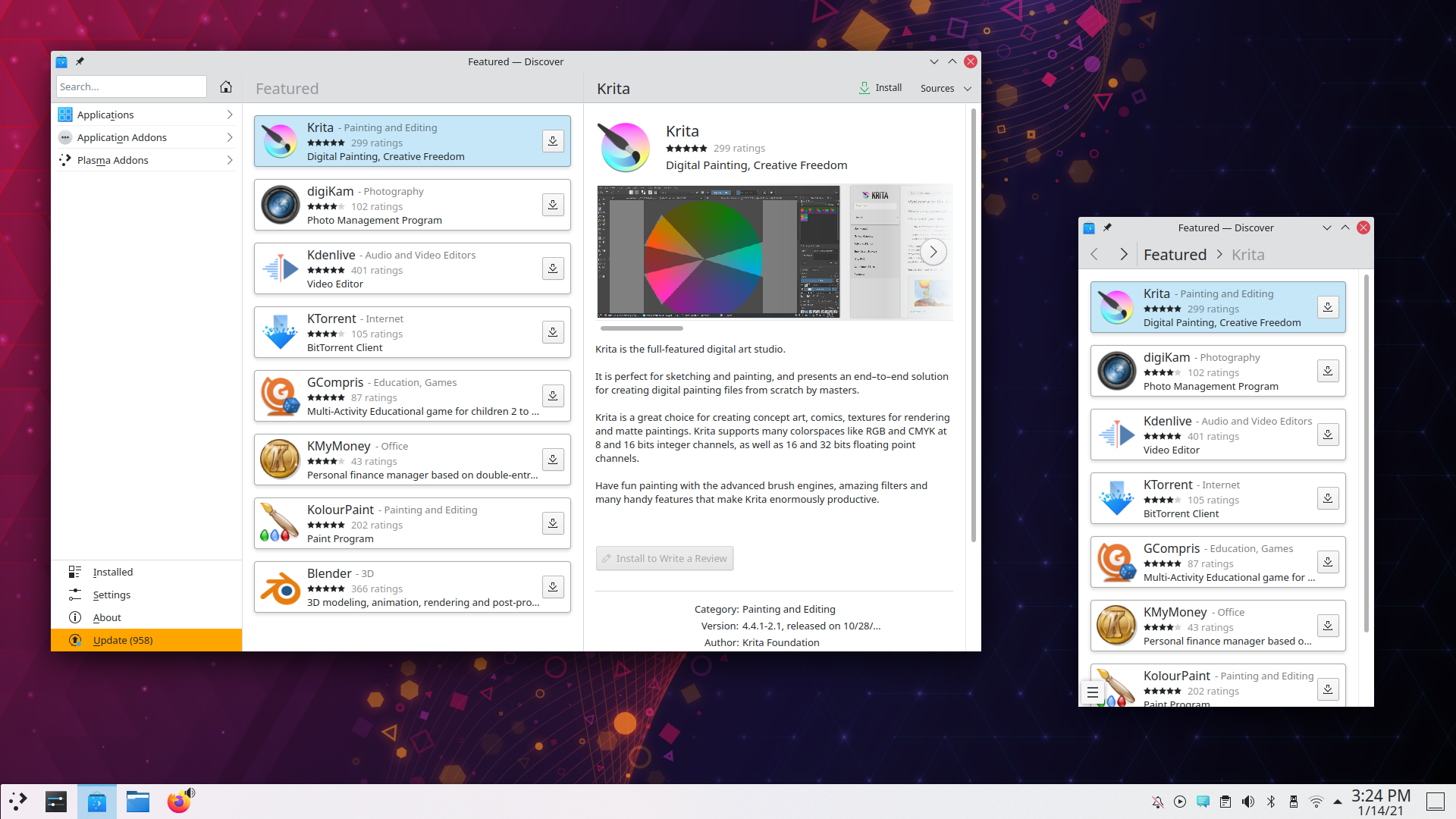Expand the Applications category
1456x819 pixels.
[x=230, y=115]
